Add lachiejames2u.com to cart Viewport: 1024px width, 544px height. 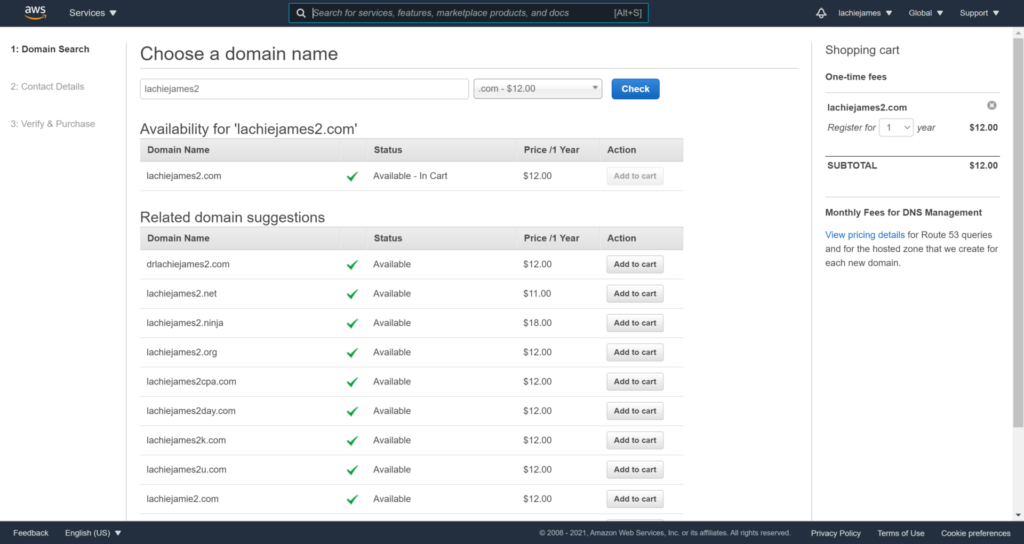click(635, 470)
